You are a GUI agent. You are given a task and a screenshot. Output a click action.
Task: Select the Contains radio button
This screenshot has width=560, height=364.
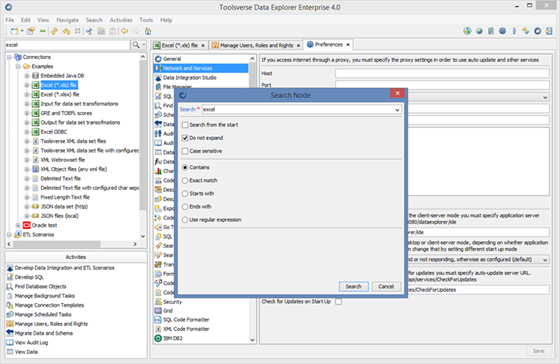click(x=185, y=167)
